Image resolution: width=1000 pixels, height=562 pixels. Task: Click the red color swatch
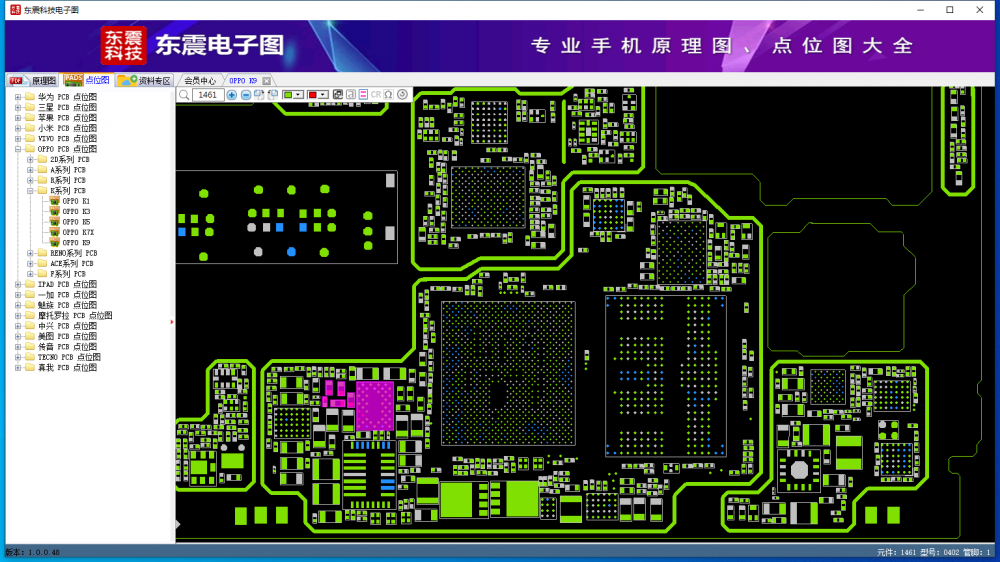[313, 95]
